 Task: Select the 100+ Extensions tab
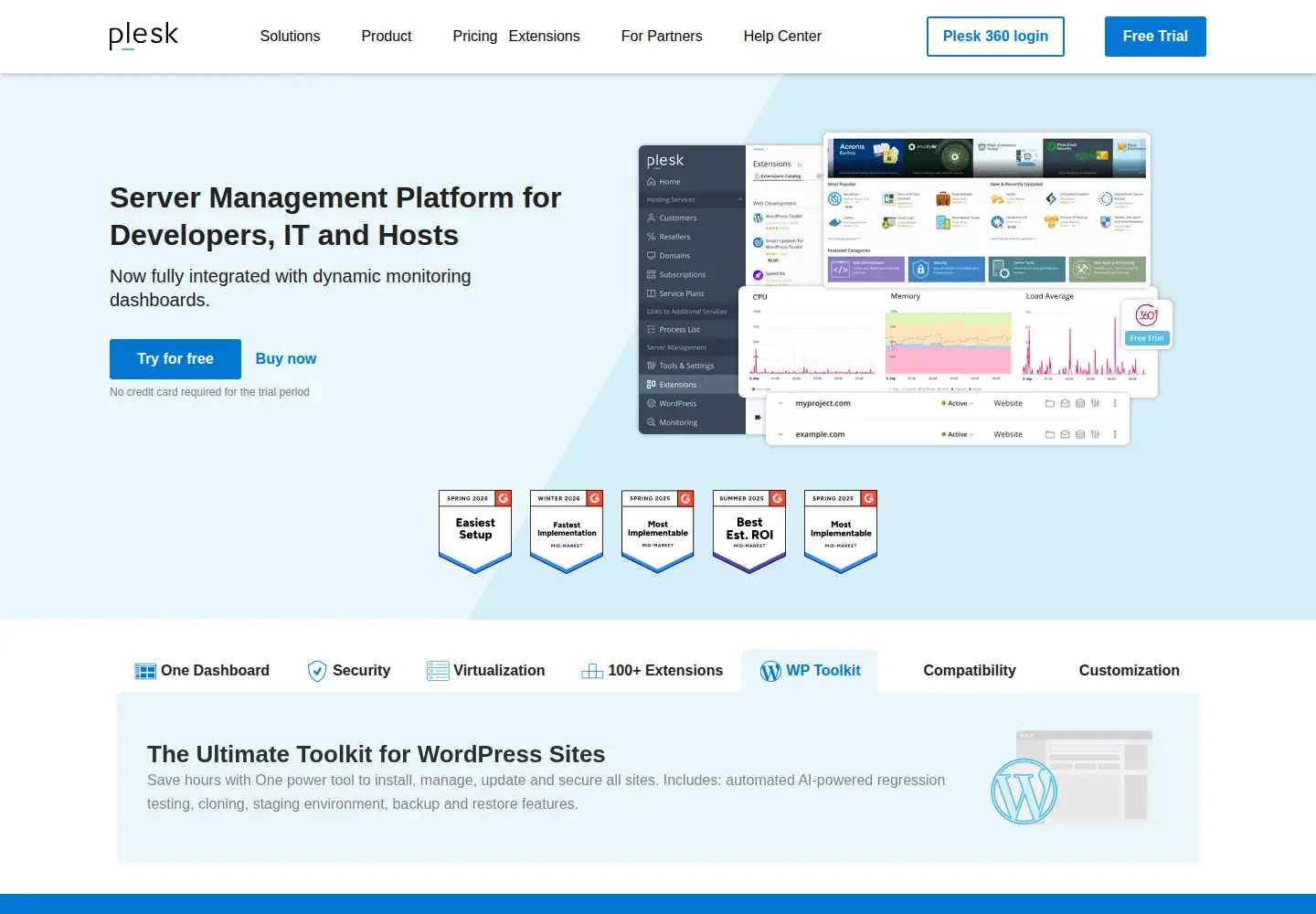[652, 671]
